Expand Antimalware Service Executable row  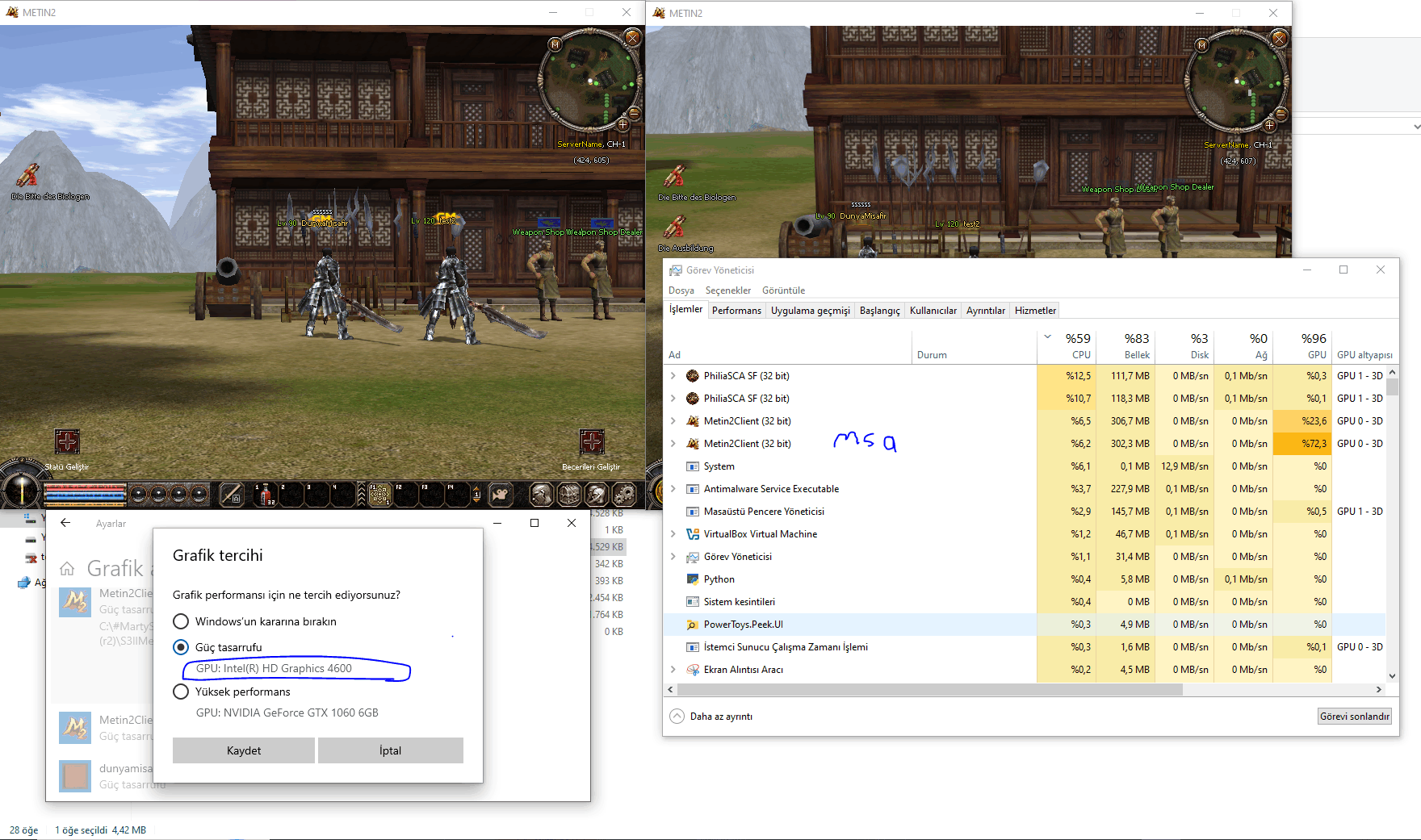click(673, 488)
